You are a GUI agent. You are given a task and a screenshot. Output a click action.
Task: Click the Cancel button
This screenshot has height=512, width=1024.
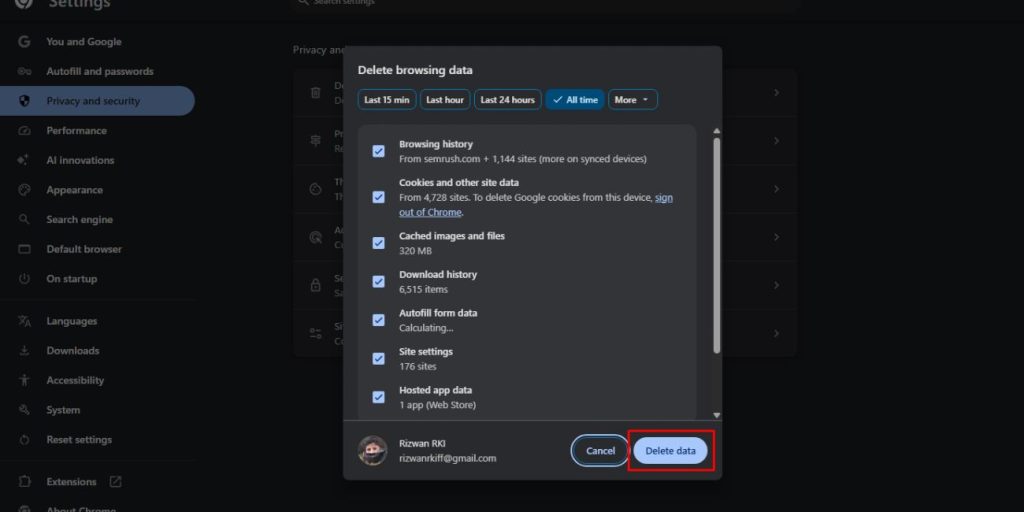tap(600, 451)
